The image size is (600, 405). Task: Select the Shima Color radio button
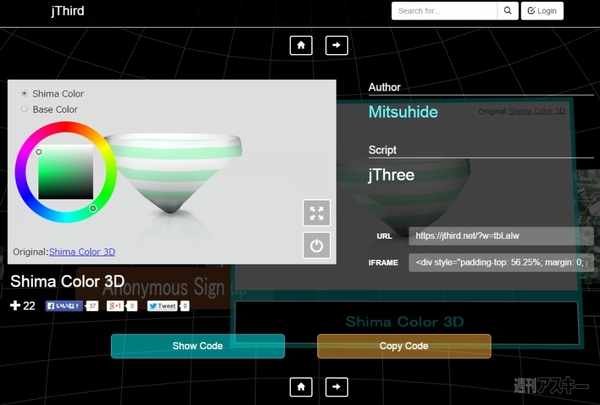coord(24,93)
